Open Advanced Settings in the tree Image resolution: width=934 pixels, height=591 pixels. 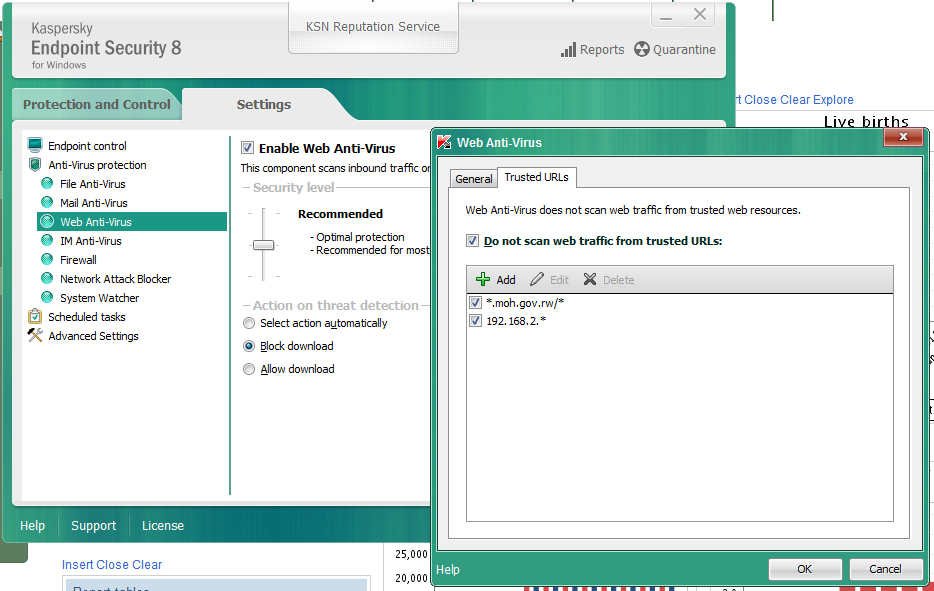pos(94,335)
